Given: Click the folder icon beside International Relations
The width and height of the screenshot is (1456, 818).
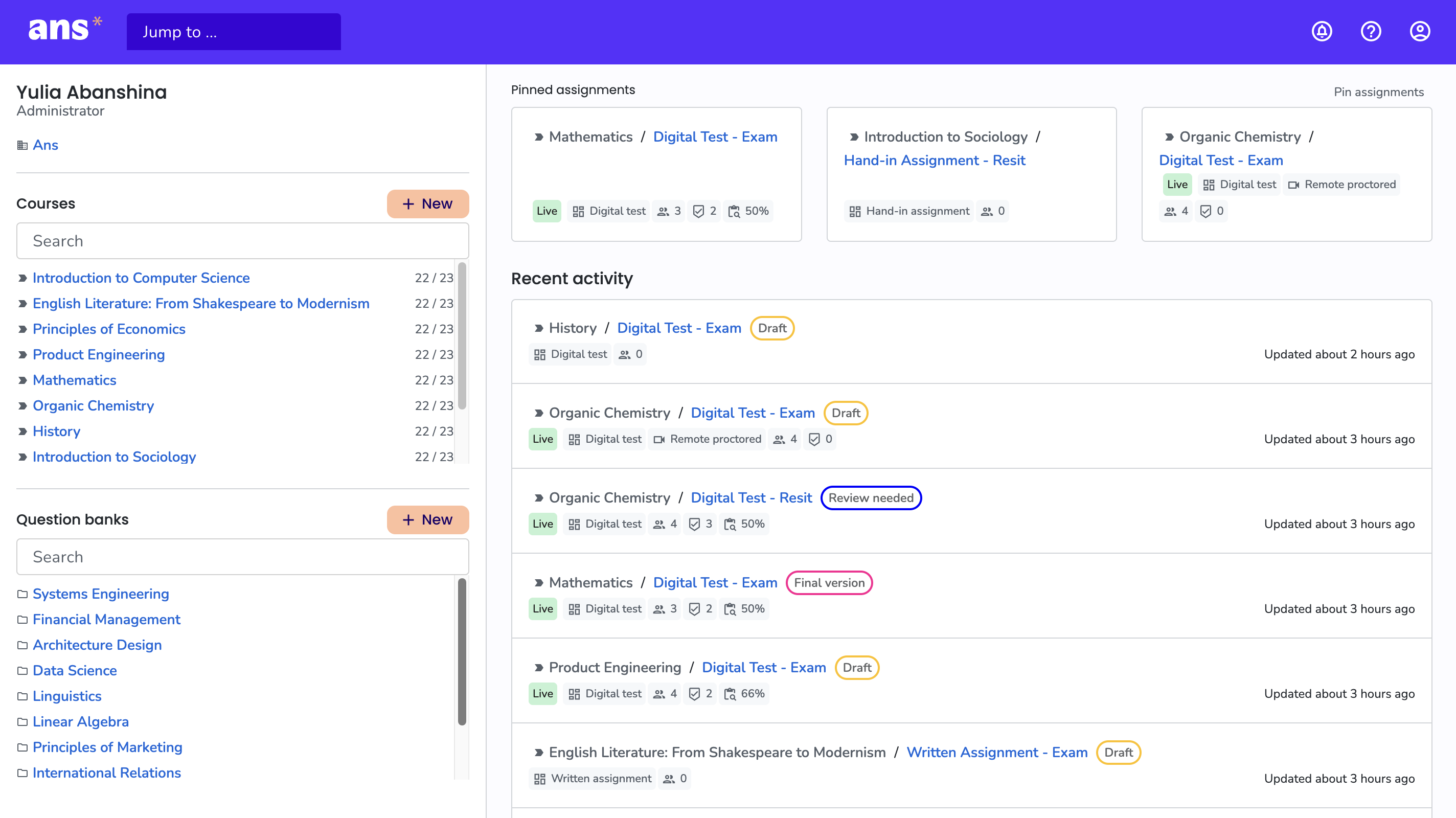Looking at the screenshot, I should [22, 773].
